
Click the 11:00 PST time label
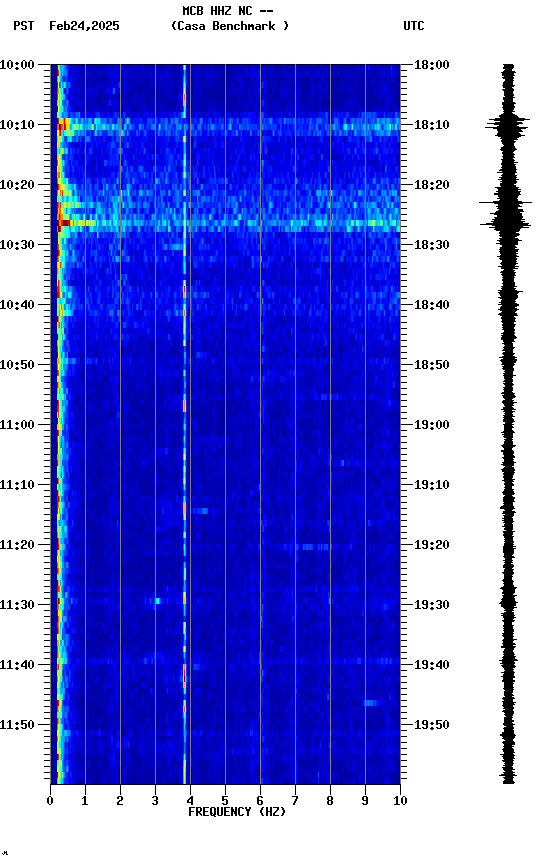17,425
